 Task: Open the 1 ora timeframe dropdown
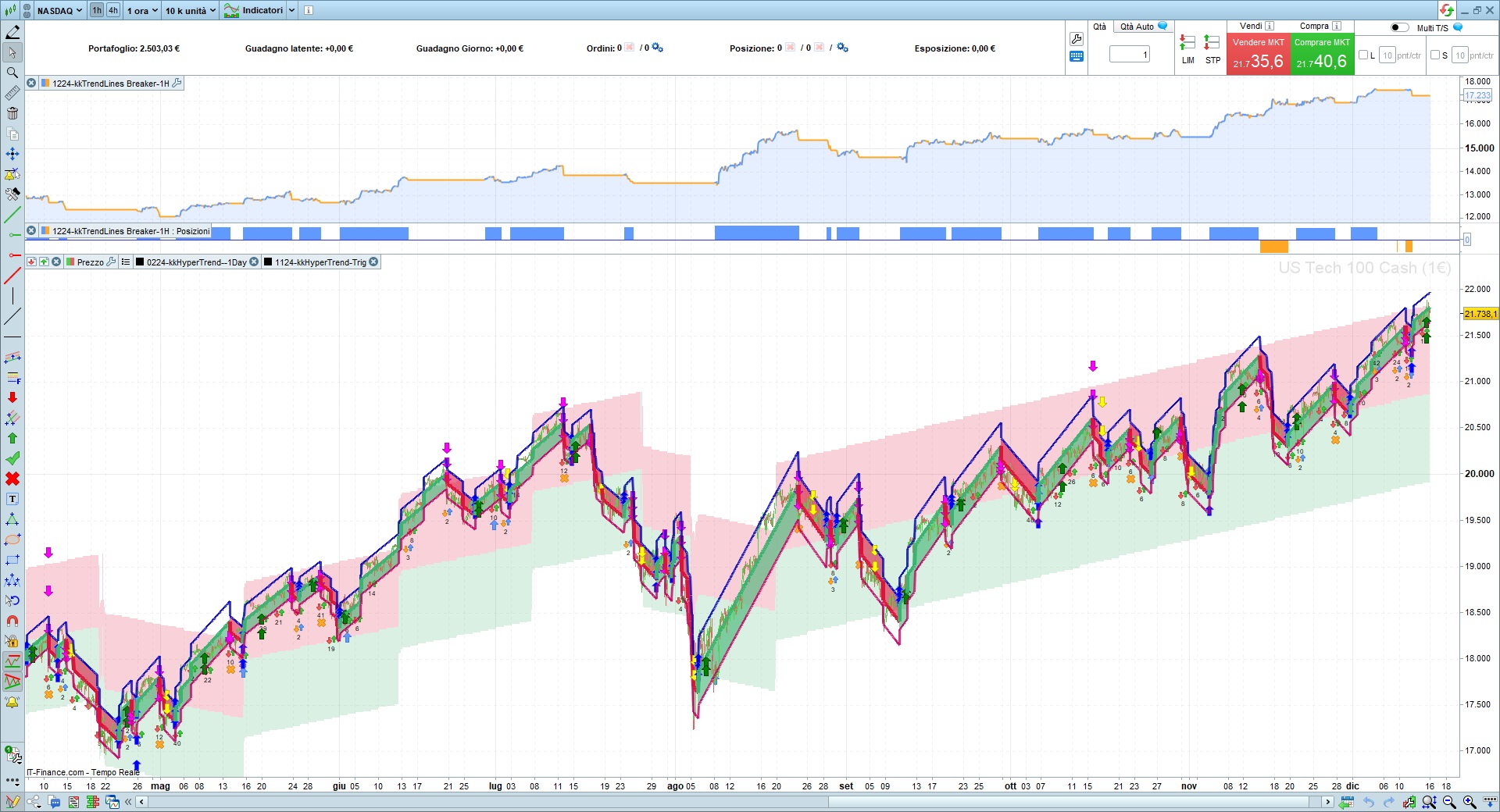pyautogui.click(x=142, y=10)
